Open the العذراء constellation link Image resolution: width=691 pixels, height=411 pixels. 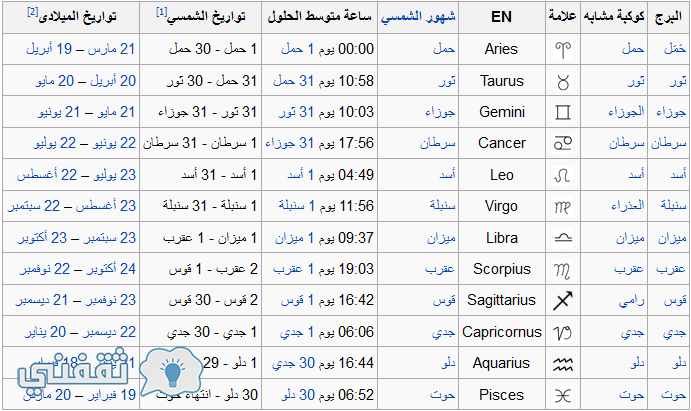(x=628, y=206)
